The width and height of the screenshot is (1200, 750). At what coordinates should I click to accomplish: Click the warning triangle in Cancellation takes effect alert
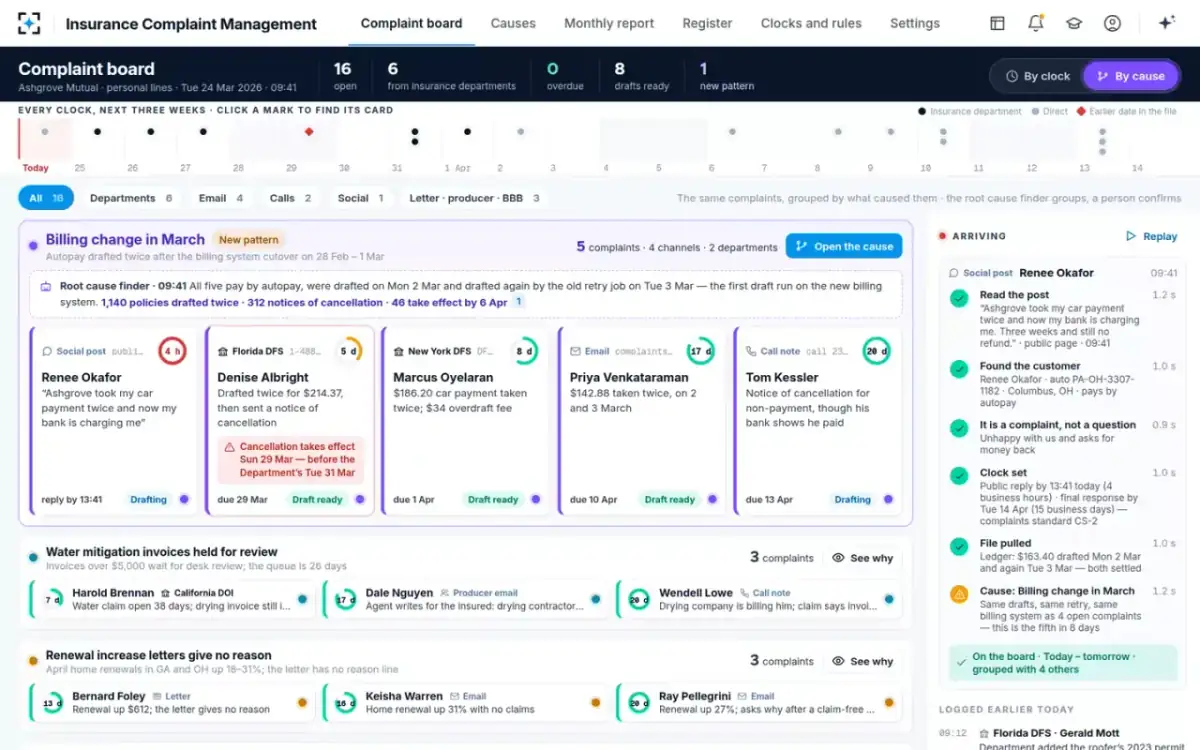pyautogui.click(x=230, y=448)
